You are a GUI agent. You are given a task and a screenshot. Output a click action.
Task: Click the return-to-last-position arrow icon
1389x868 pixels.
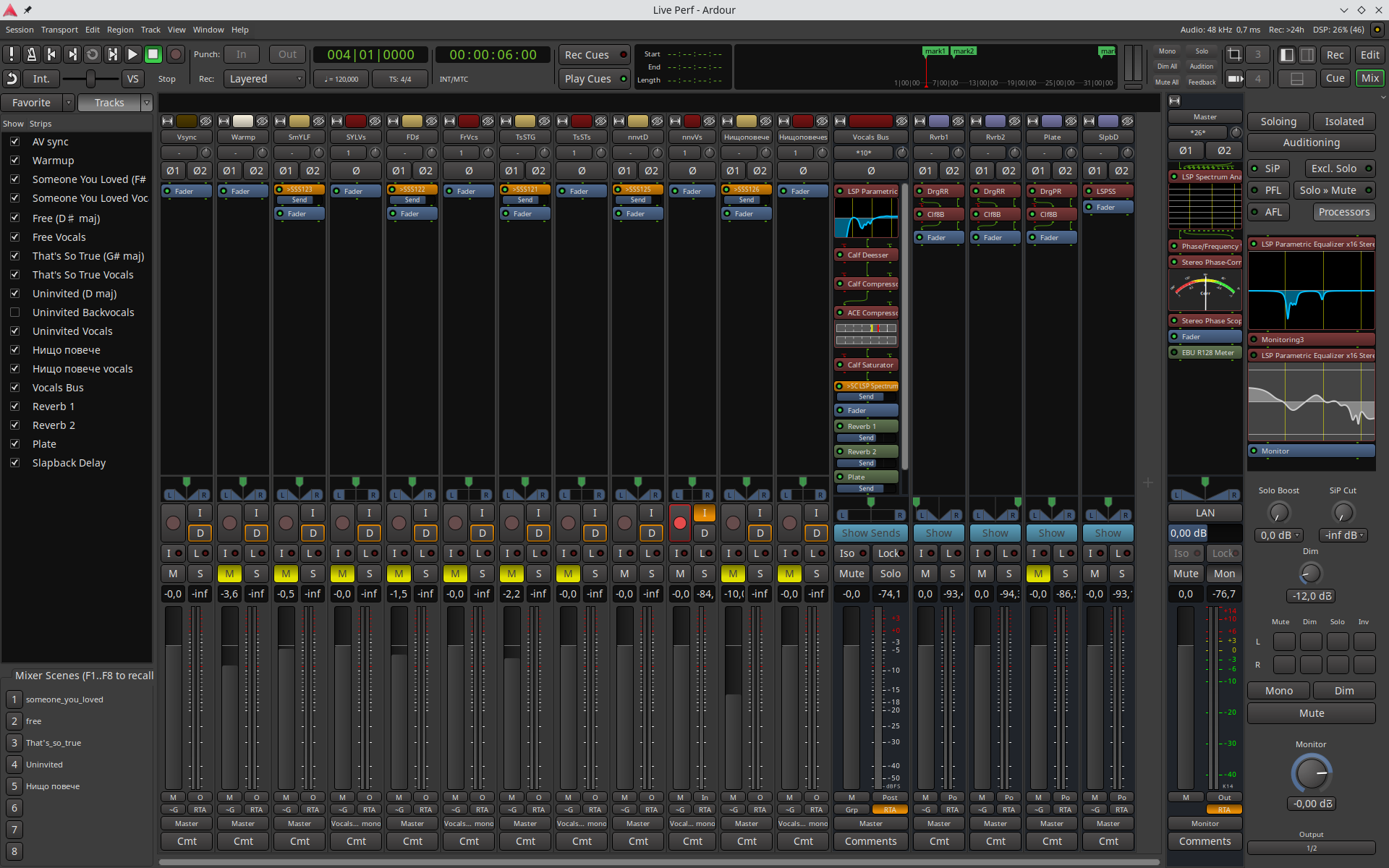click(x=11, y=79)
